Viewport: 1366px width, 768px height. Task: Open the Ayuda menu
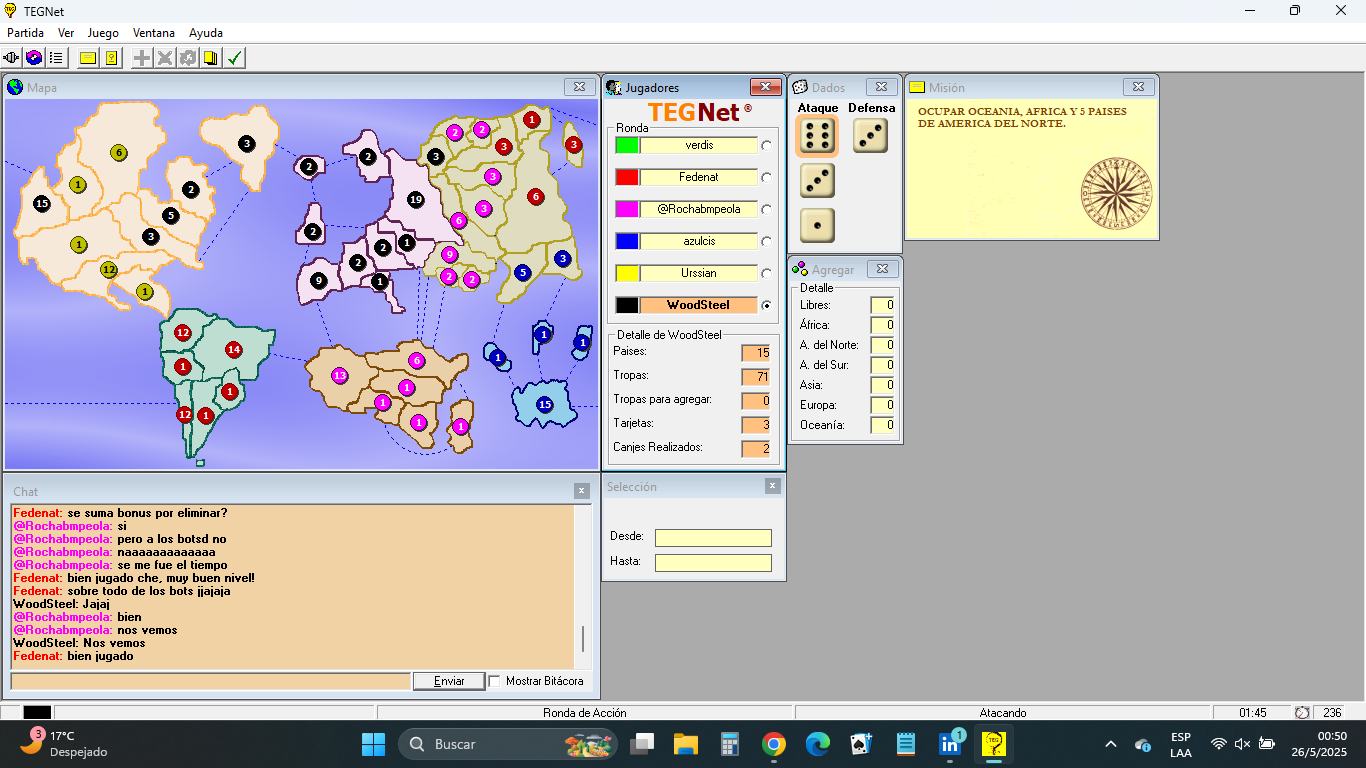(x=206, y=33)
